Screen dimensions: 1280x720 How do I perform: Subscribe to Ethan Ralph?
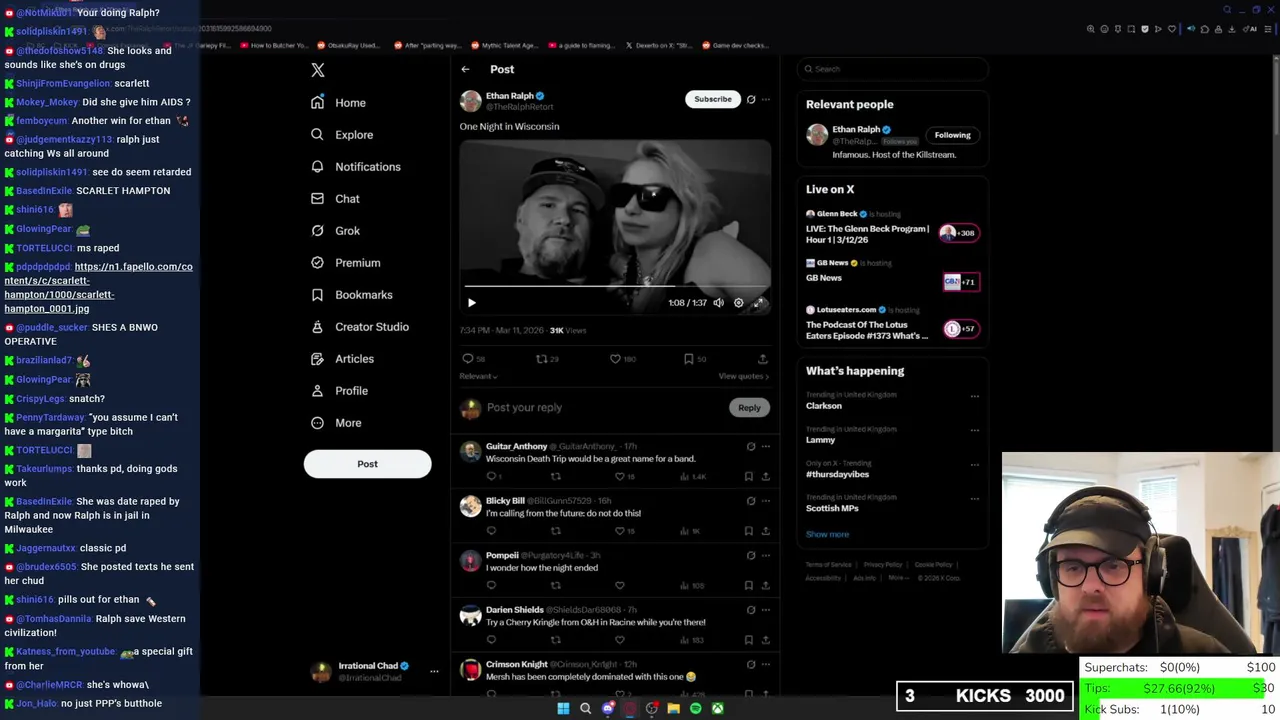713,99
